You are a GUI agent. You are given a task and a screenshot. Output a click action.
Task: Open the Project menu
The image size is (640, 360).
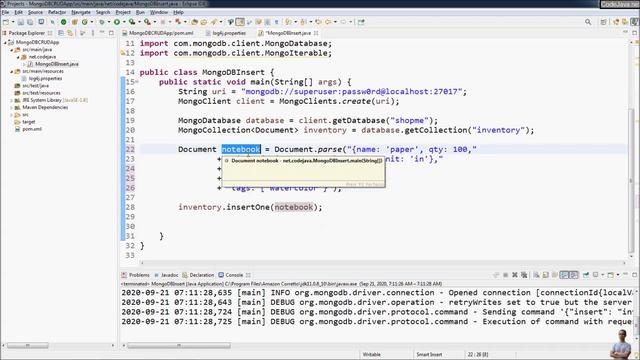coord(123,12)
